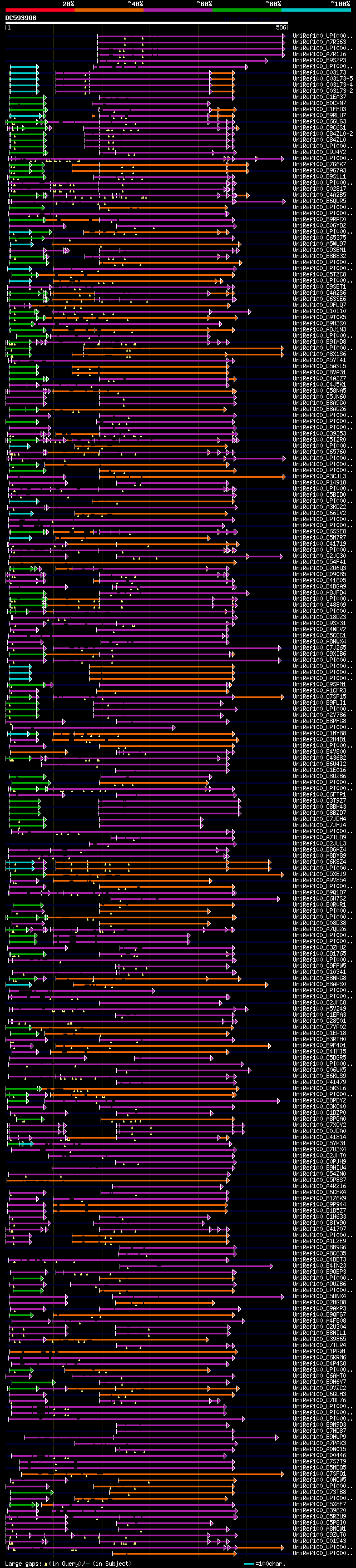Select the UniRef100_B6QUR5 alignment row label
This screenshot has height=1568, width=356.
tap(319, 201)
